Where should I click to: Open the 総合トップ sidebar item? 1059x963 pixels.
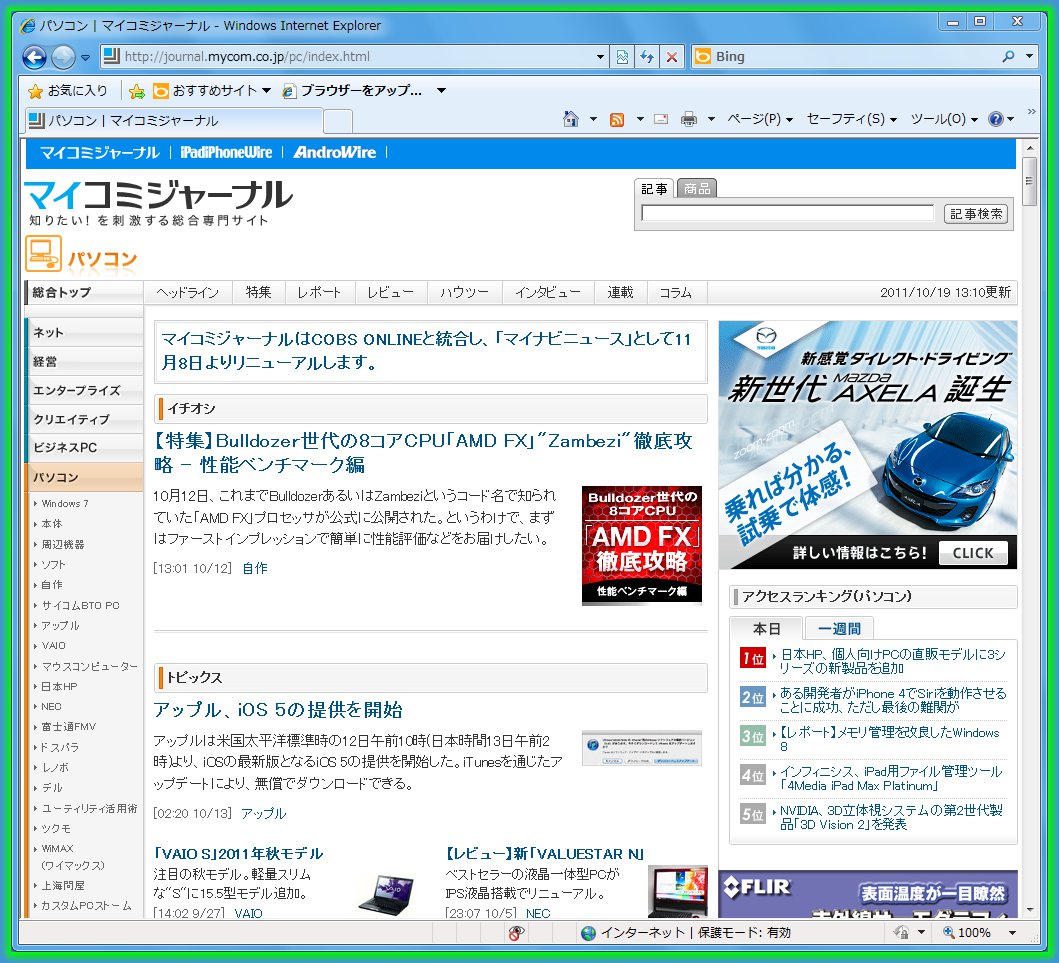pos(84,292)
